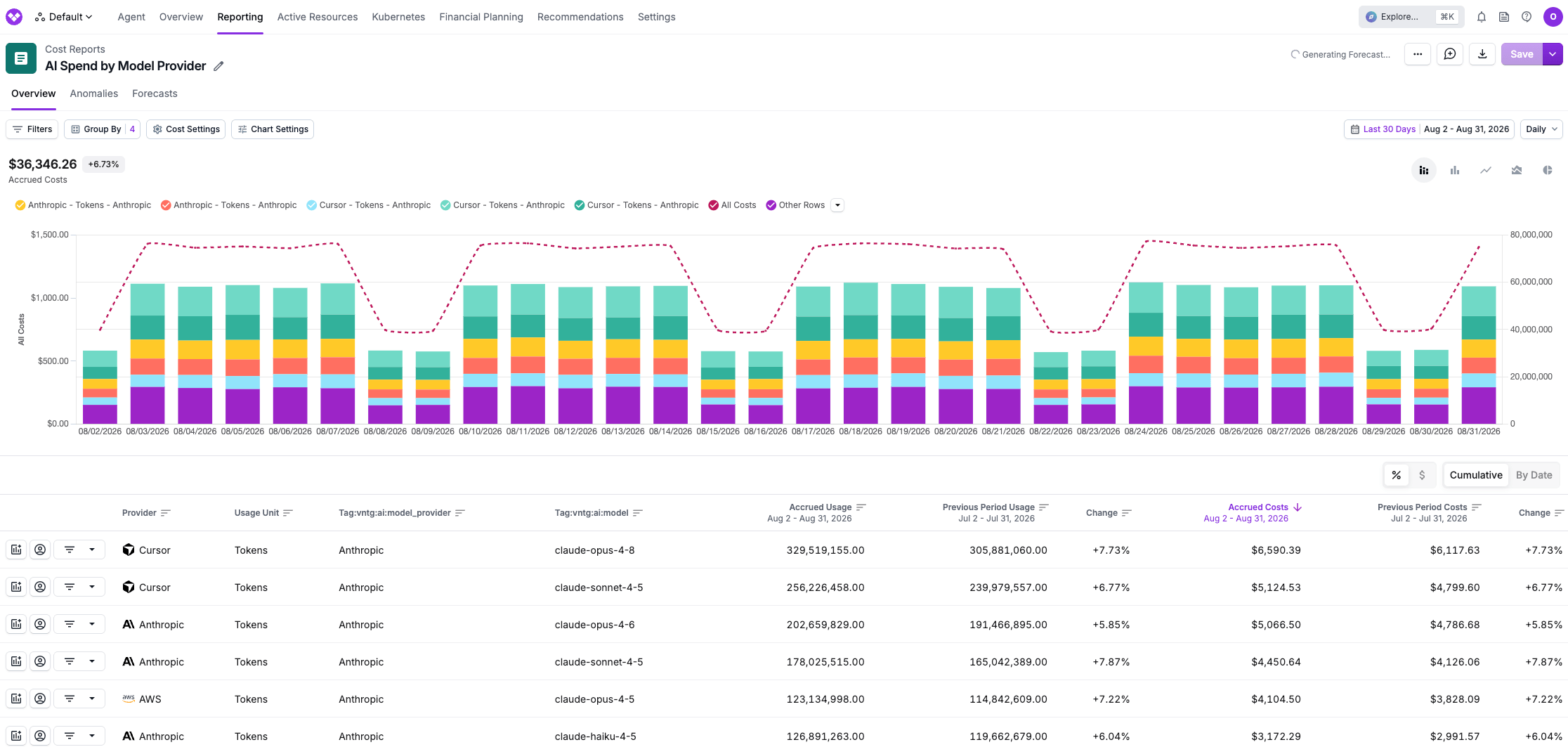Screen dimensions: 1568x747
Task: Click the Vantage logo icon
Action: [14, 17]
